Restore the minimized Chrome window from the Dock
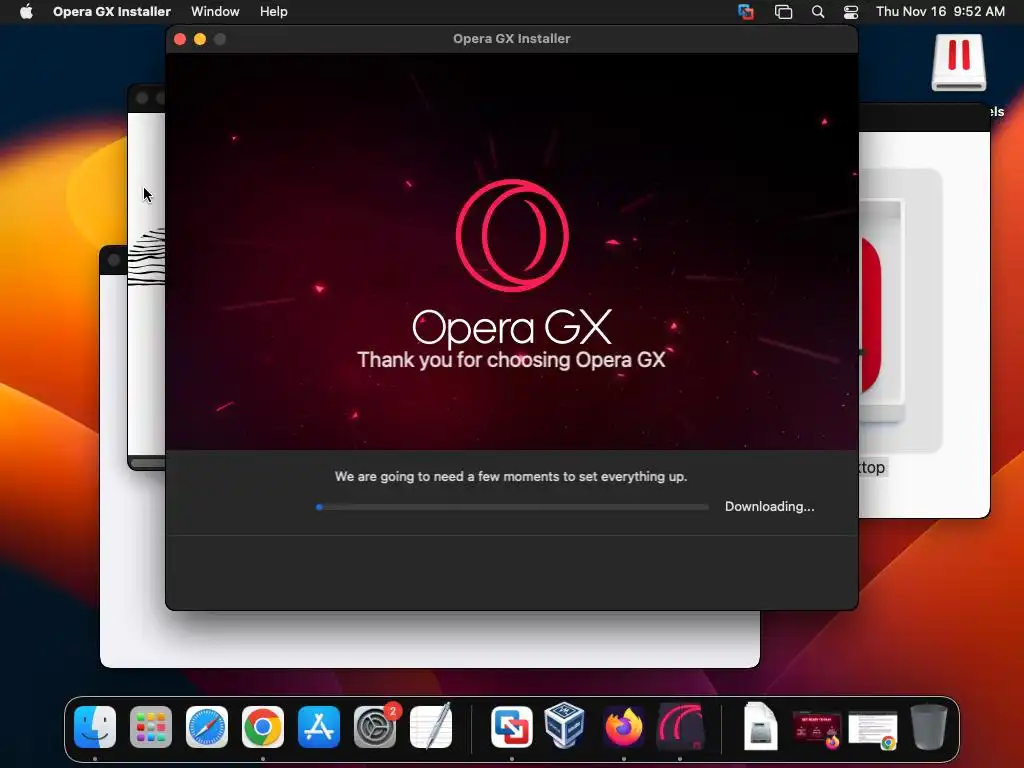 pos(872,729)
